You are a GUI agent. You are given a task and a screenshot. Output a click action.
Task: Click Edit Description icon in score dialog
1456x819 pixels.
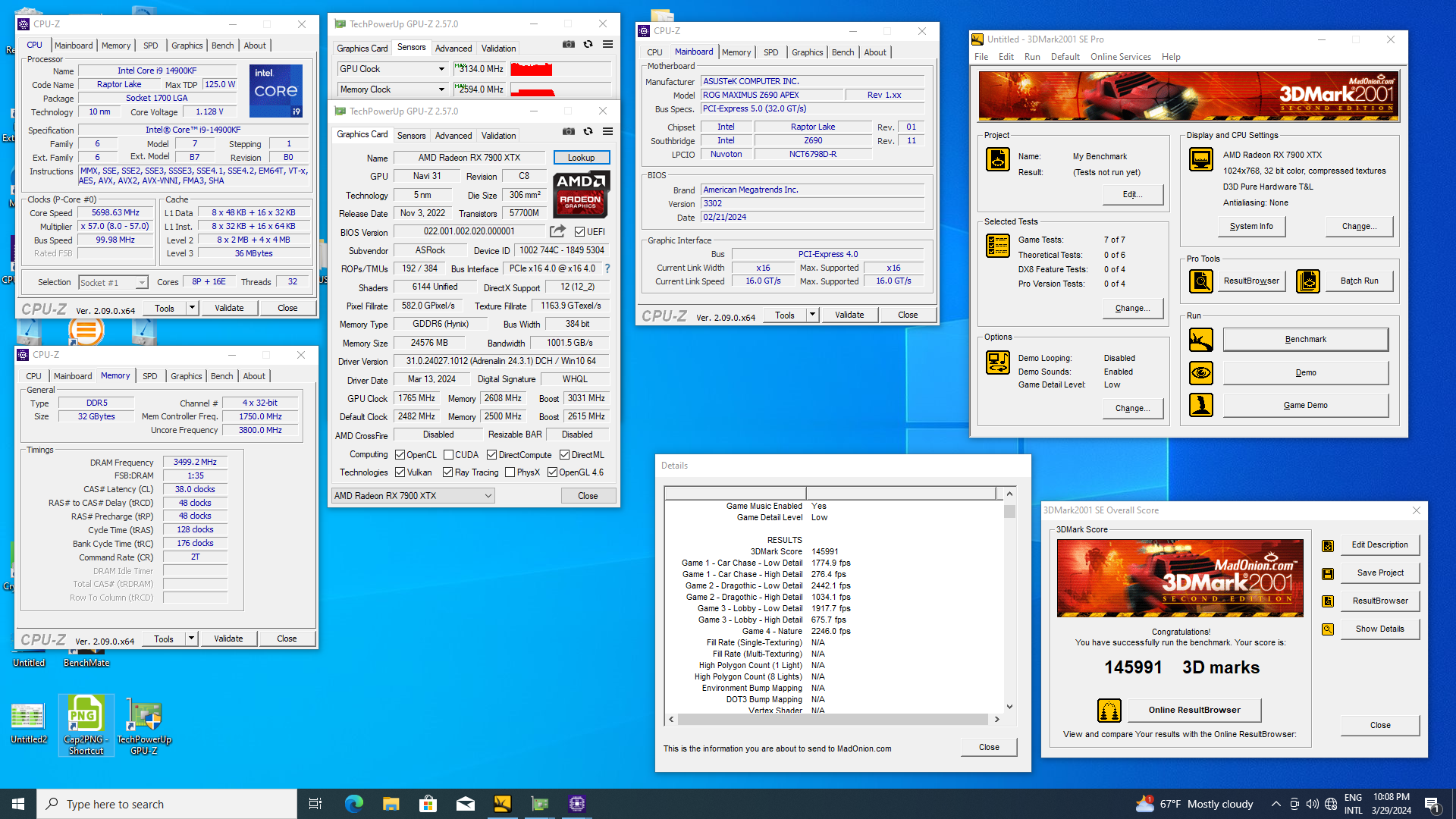click(x=1328, y=545)
